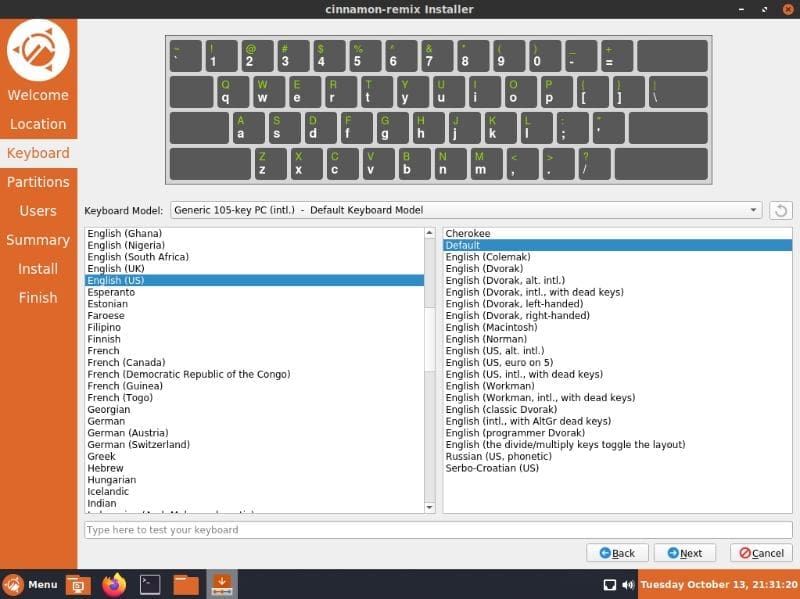Select French (Canada) layout
This screenshot has width=800, height=599.
tap(254, 363)
